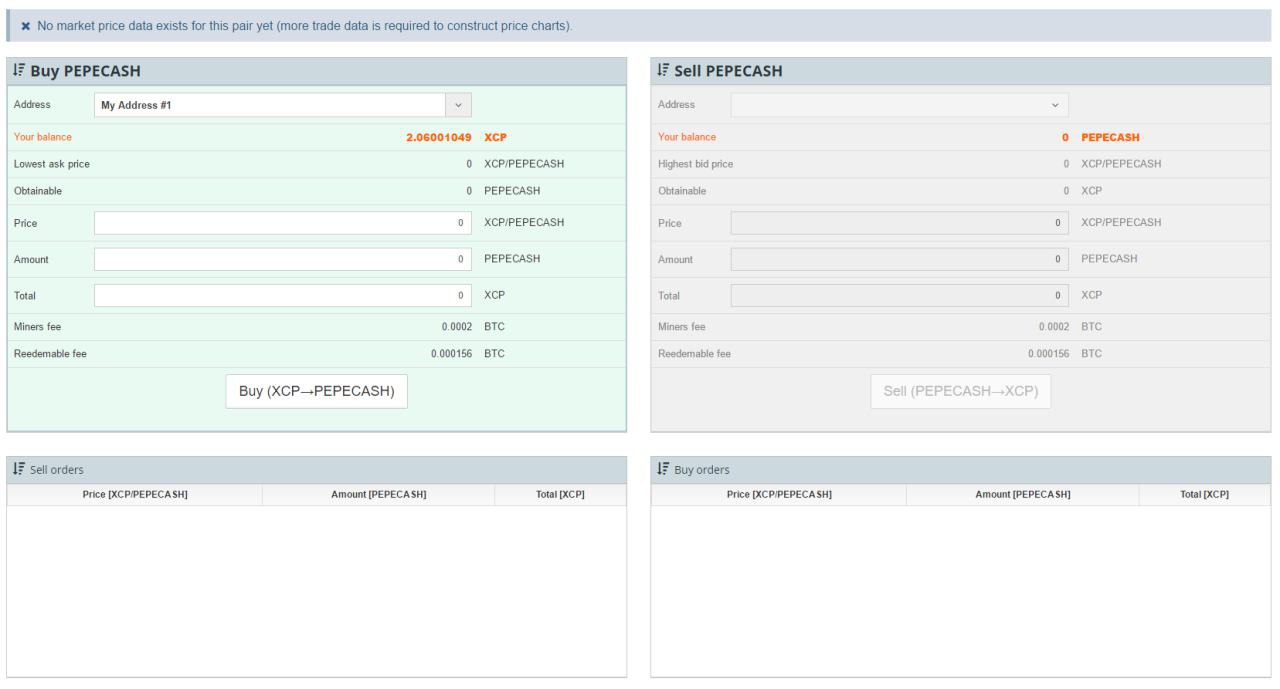The image size is (1280, 689).
Task: Click Lowest ask price label
Action: (52, 164)
